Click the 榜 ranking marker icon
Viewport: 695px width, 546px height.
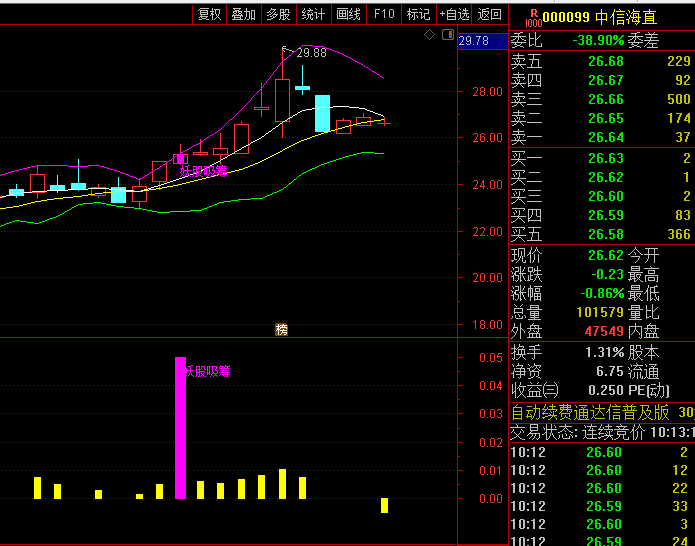tap(281, 329)
